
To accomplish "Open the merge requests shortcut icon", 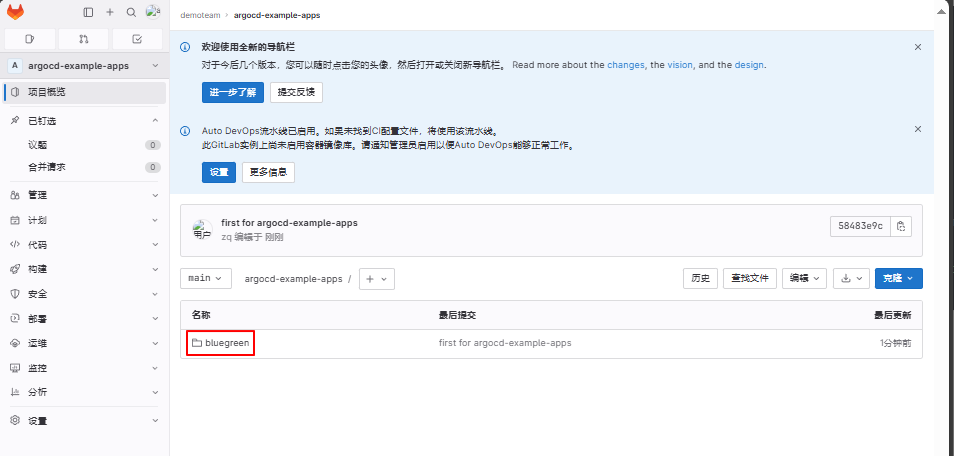I will point(83,39).
